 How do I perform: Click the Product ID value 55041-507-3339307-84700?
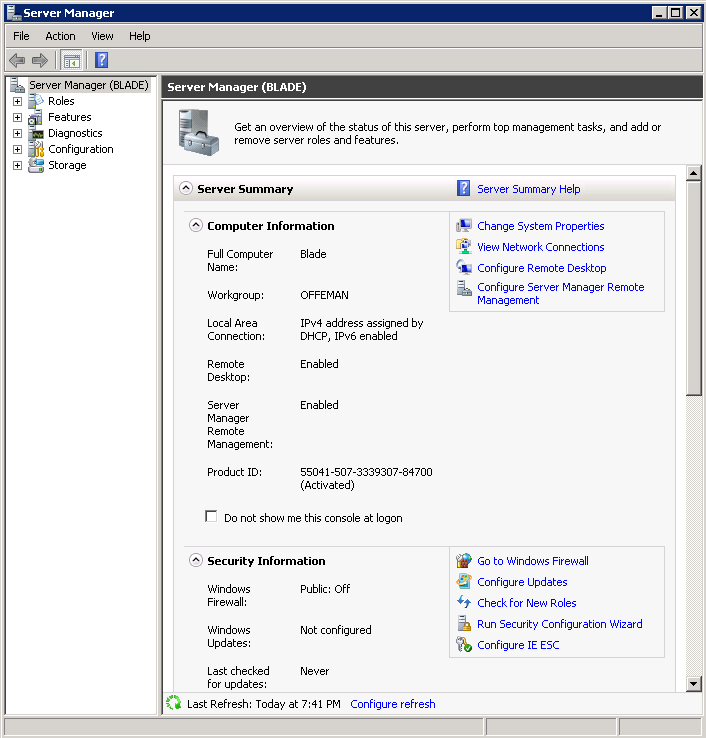pyautogui.click(x=366, y=472)
